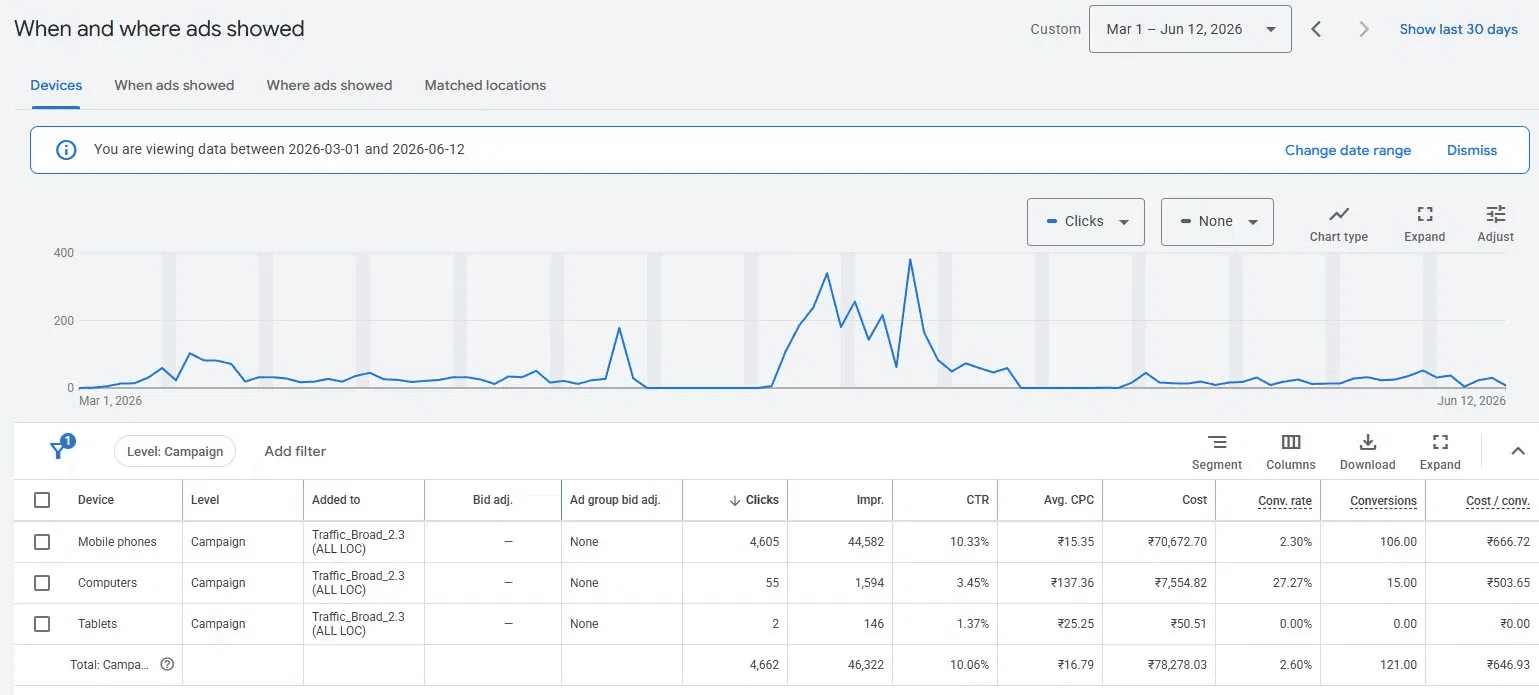The width and height of the screenshot is (1539, 695).
Task: Tick the Computers row checkbox
Action: tap(42, 583)
